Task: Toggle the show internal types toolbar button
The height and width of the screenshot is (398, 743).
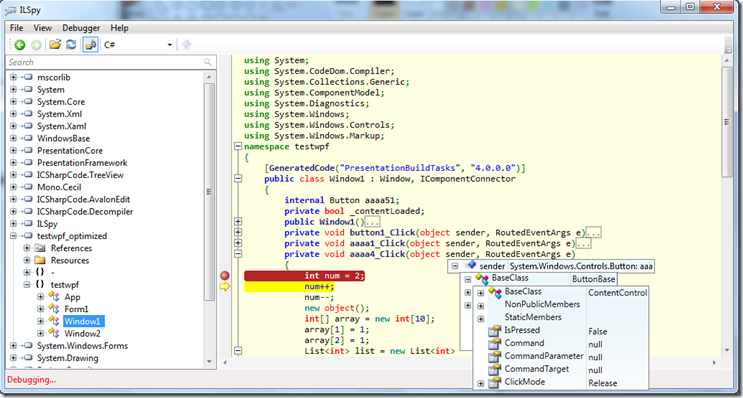Action: (x=90, y=45)
